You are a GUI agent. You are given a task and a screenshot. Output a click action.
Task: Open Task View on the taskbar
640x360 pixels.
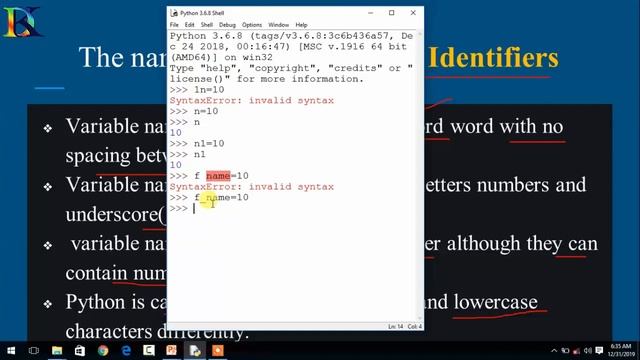click(x=34, y=351)
